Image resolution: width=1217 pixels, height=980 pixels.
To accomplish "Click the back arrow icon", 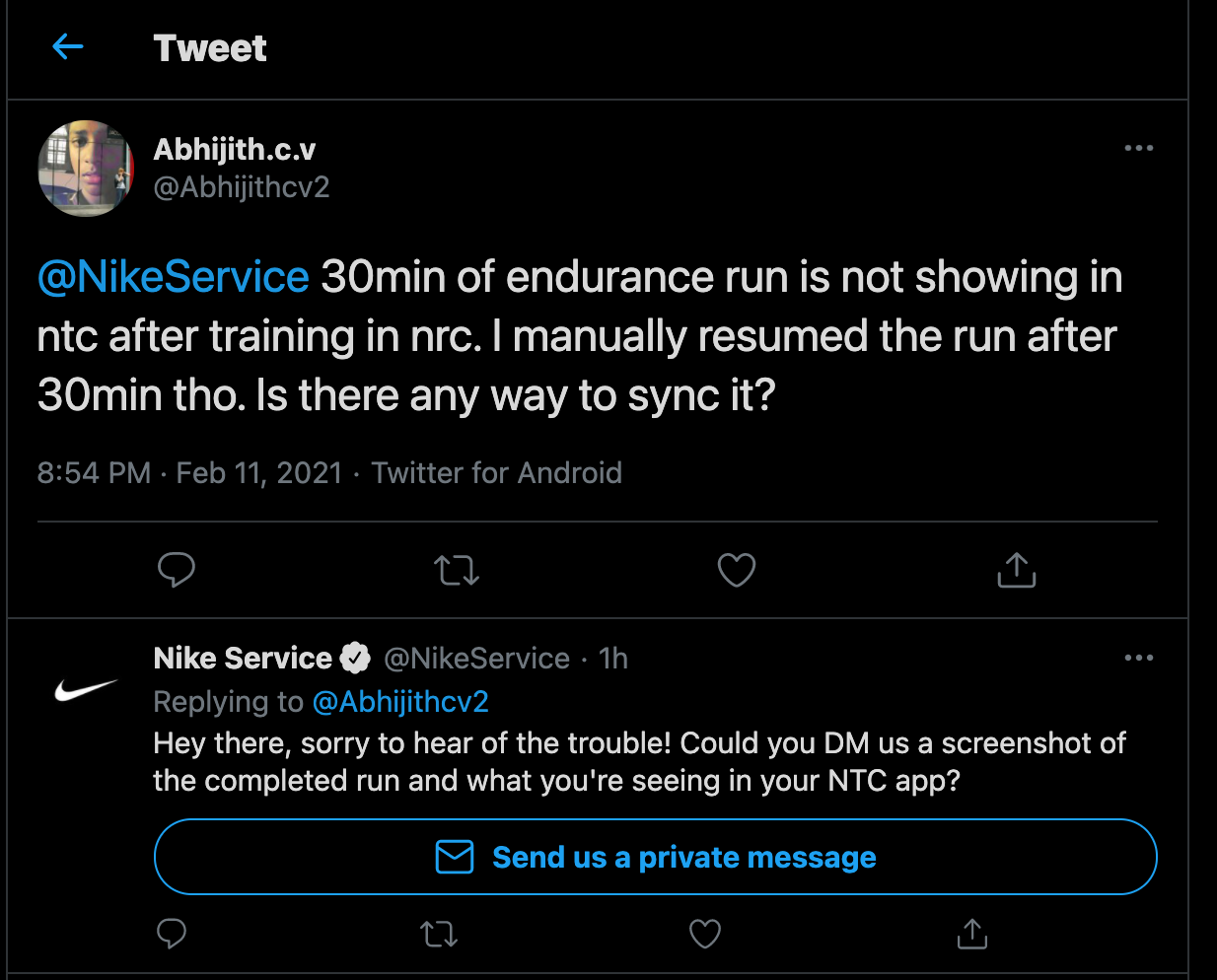I will click(x=67, y=46).
